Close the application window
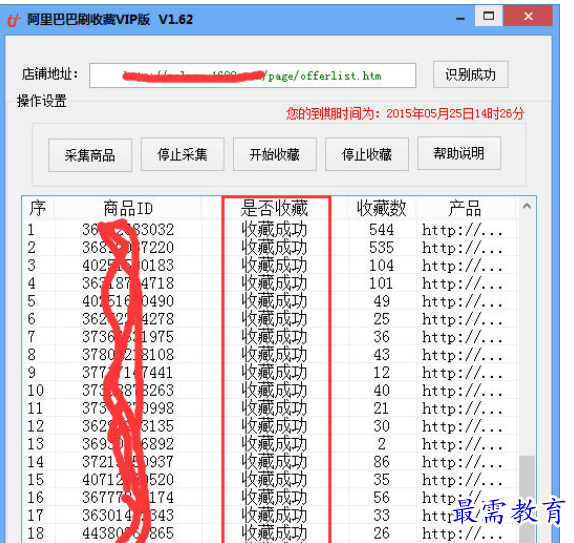Viewport: 574px width, 543px height. pyautogui.click(x=528, y=16)
